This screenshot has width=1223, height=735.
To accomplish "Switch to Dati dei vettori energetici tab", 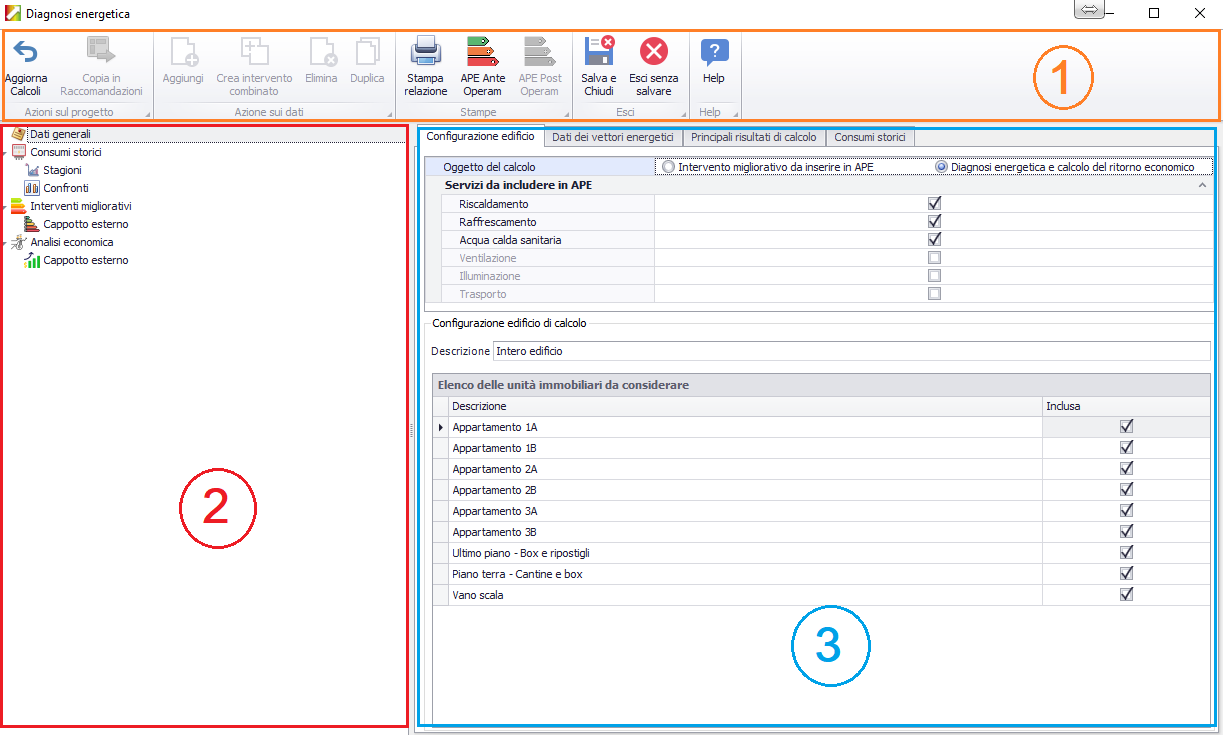I will tap(613, 137).
